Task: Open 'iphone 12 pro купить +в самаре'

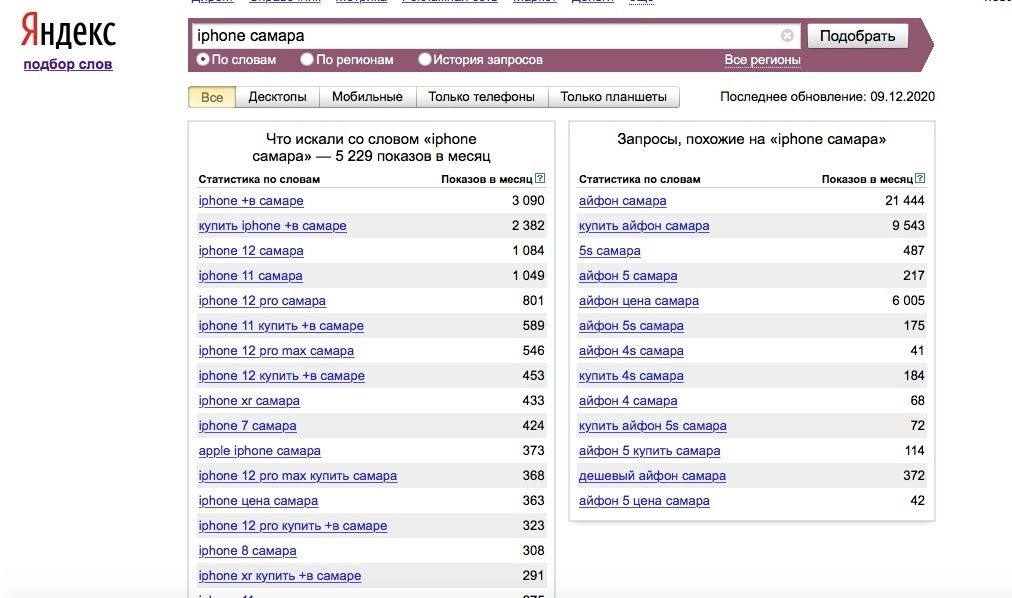Action: click(x=293, y=526)
